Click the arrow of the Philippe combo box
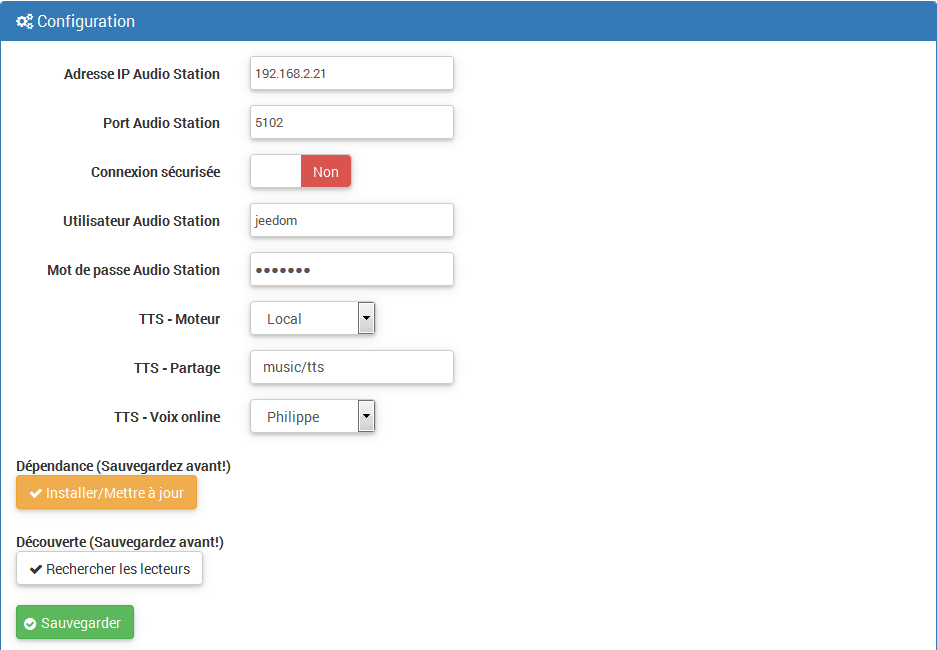The height and width of the screenshot is (650, 937). click(x=366, y=416)
